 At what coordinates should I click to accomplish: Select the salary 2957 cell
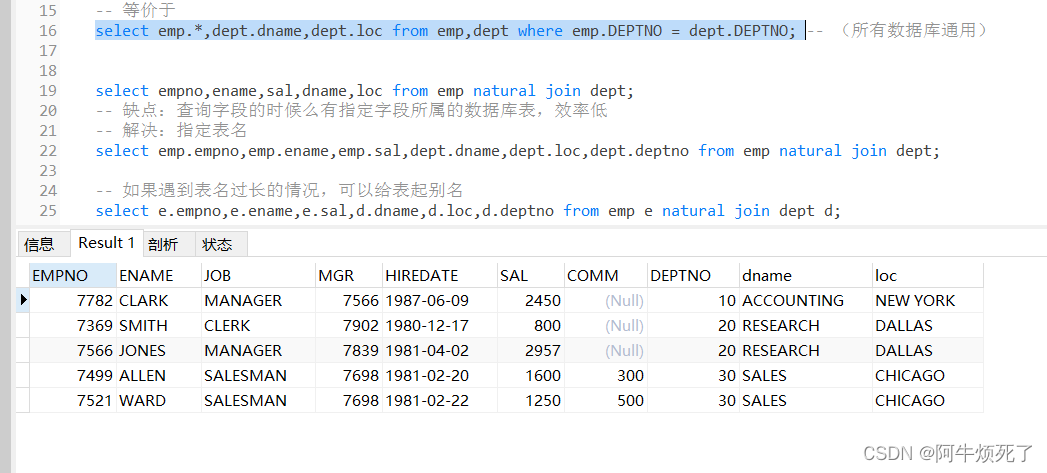point(530,351)
